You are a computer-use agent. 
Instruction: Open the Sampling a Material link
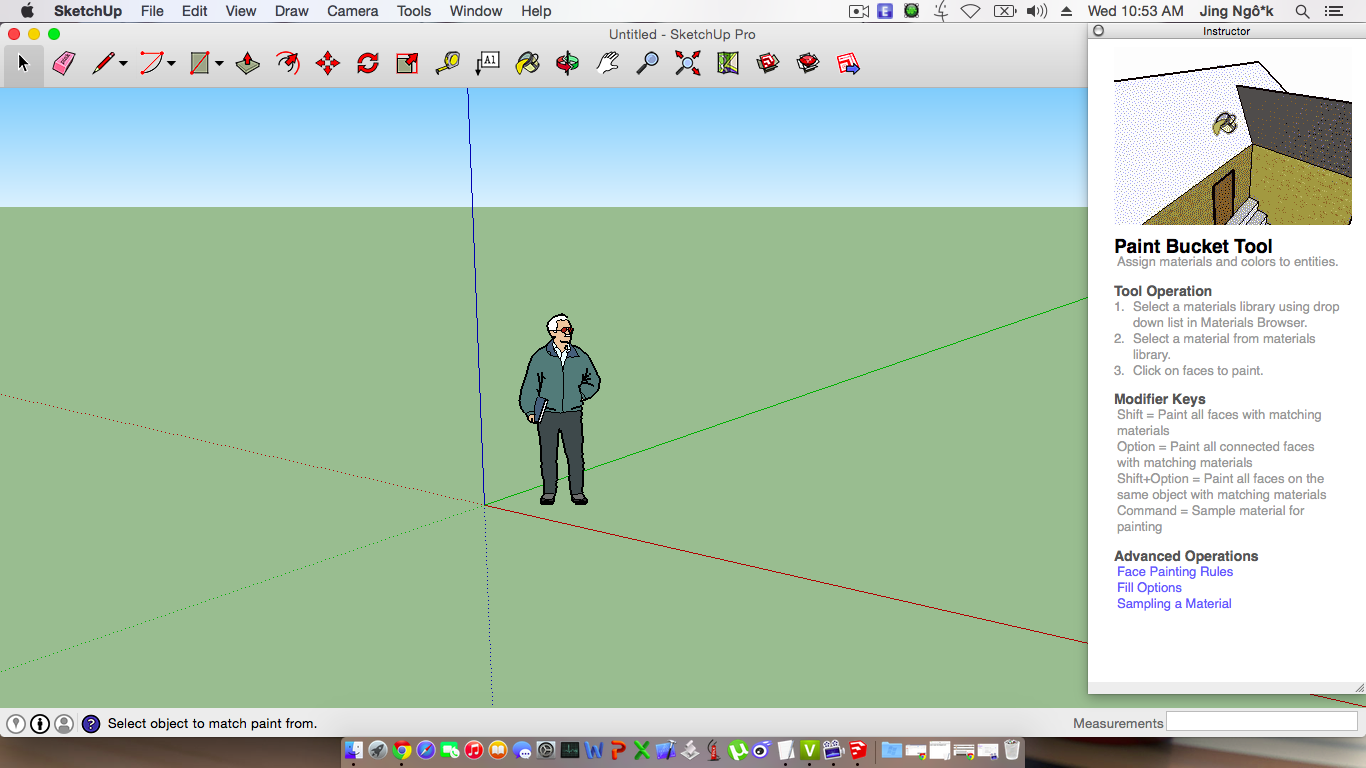[x=1174, y=604]
